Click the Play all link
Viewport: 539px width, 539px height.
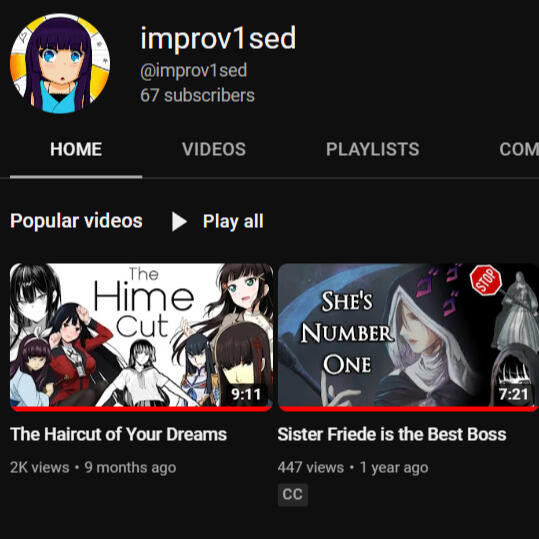[x=233, y=221]
